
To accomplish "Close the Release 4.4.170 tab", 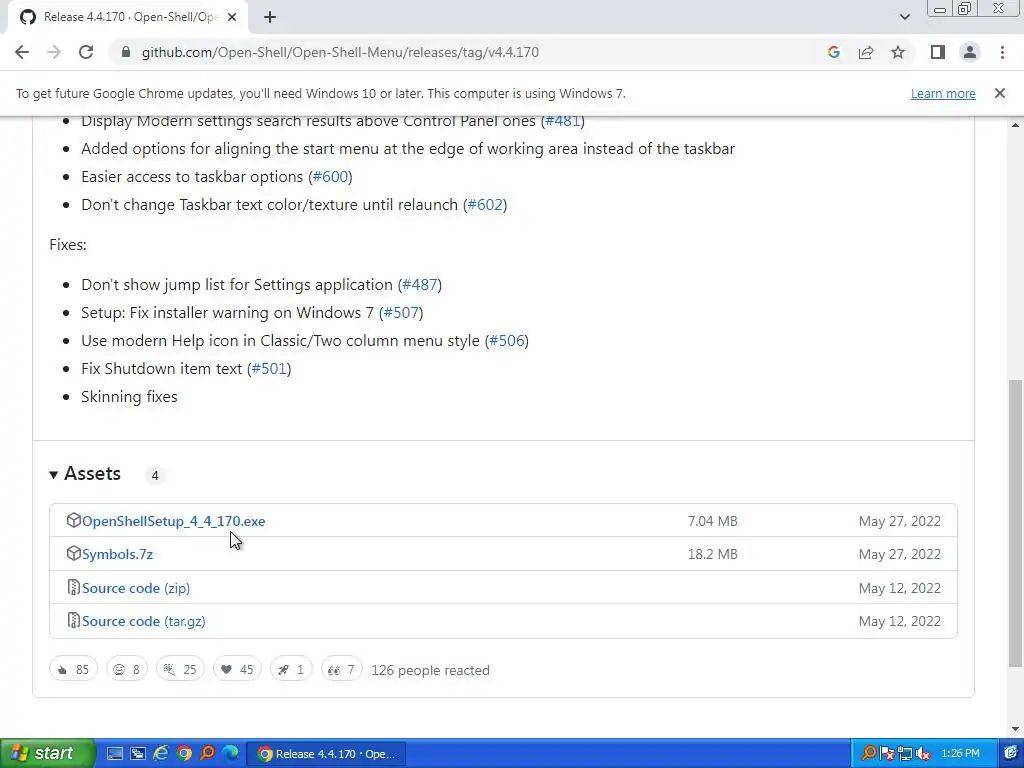I will click(x=232, y=17).
